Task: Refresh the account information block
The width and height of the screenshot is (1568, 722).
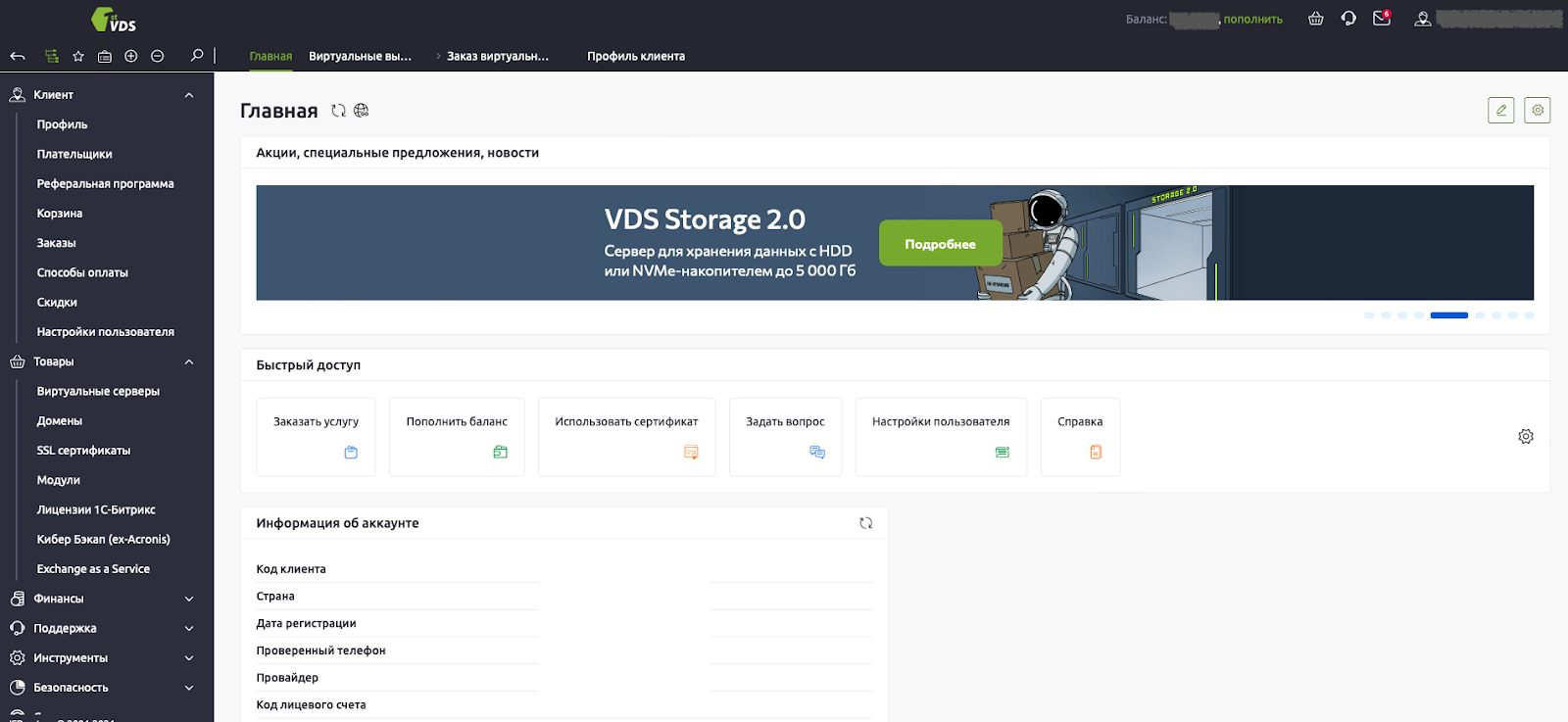Action: tap(866, 523)
